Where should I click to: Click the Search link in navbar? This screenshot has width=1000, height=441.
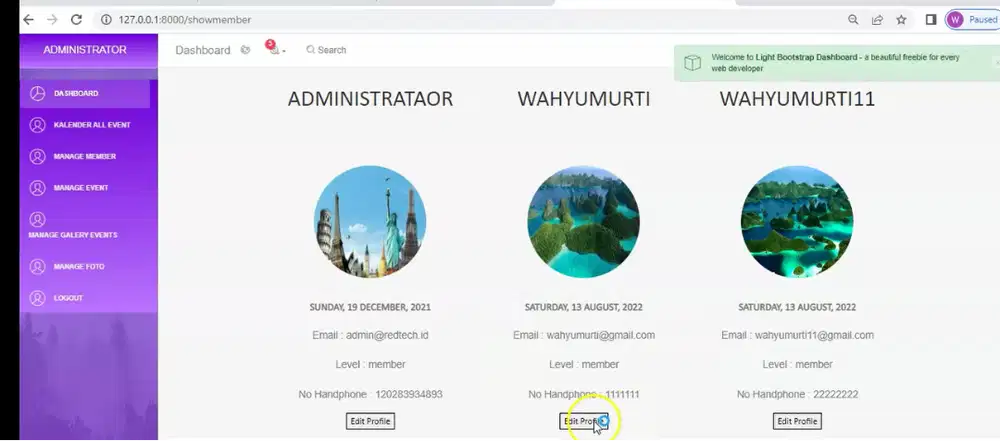click(x=326, y=50)
